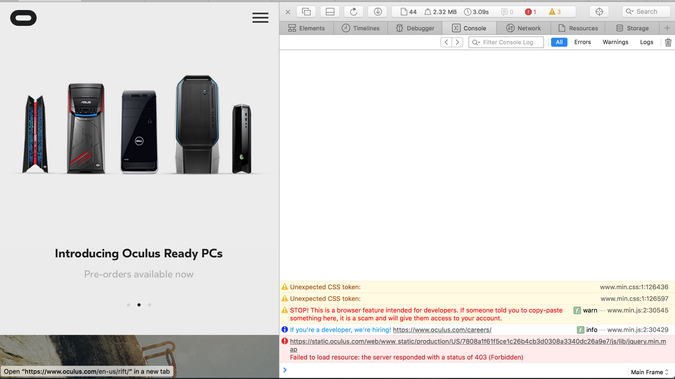Select the All console filter
The width and height of the screenshot is (675, 379).
(x=559, y=42)
